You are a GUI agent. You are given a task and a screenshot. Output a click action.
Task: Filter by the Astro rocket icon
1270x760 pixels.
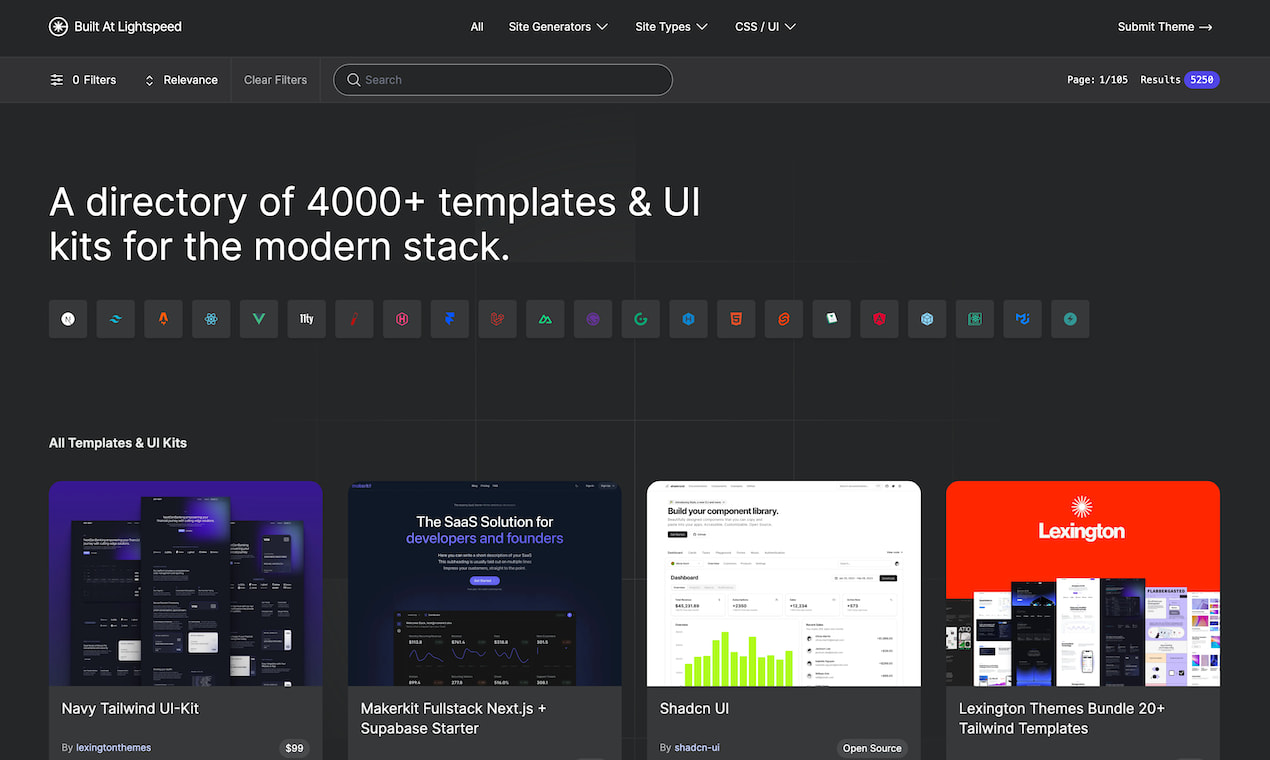pyautogui.click(x=163, y=319)
